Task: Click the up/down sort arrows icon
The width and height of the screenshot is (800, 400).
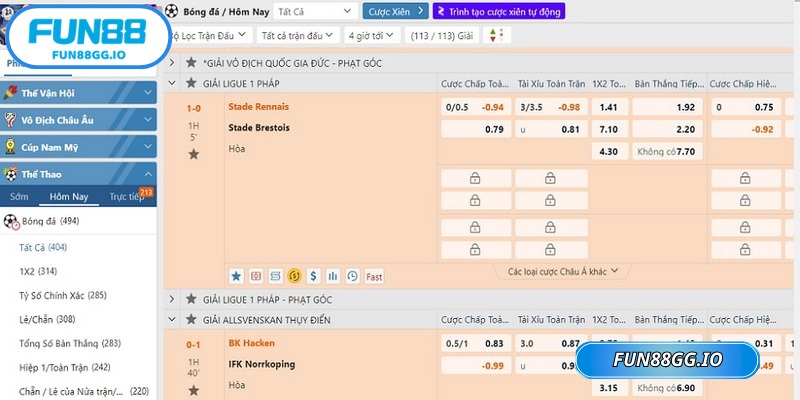Action: click(x=496, y=35)
